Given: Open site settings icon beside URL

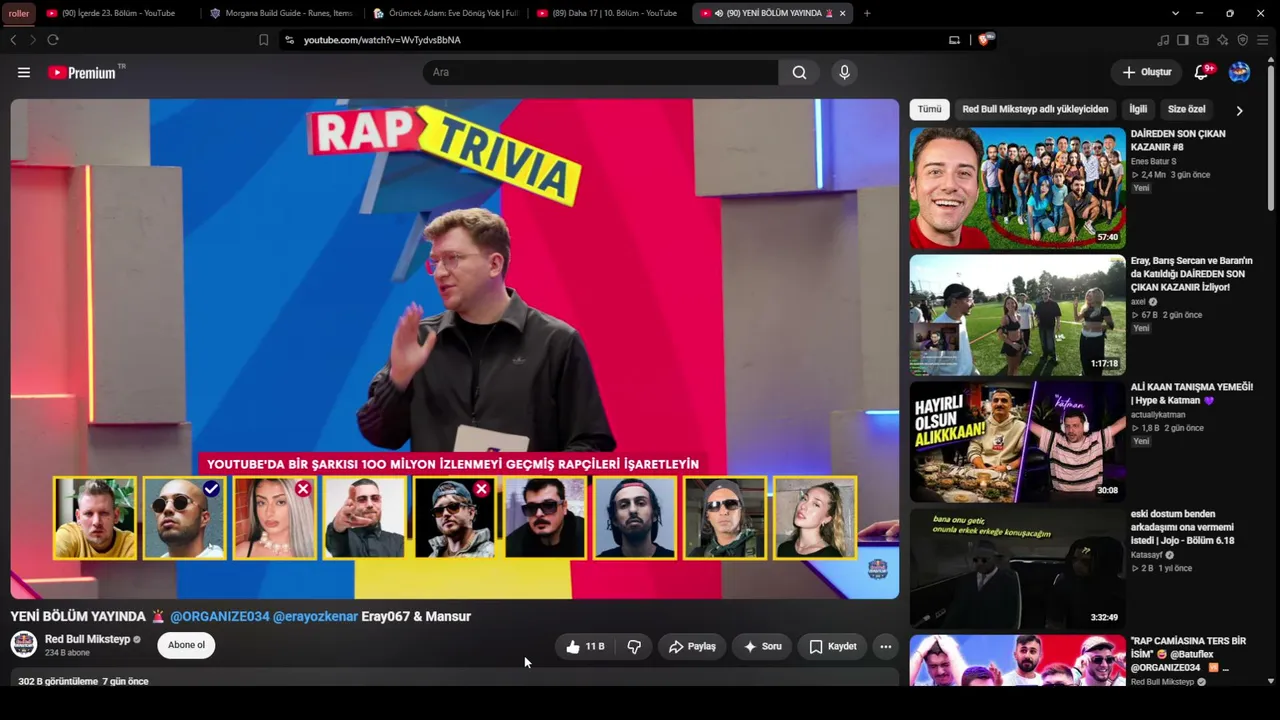Looking at the screenshot, I should click(289, 40).
